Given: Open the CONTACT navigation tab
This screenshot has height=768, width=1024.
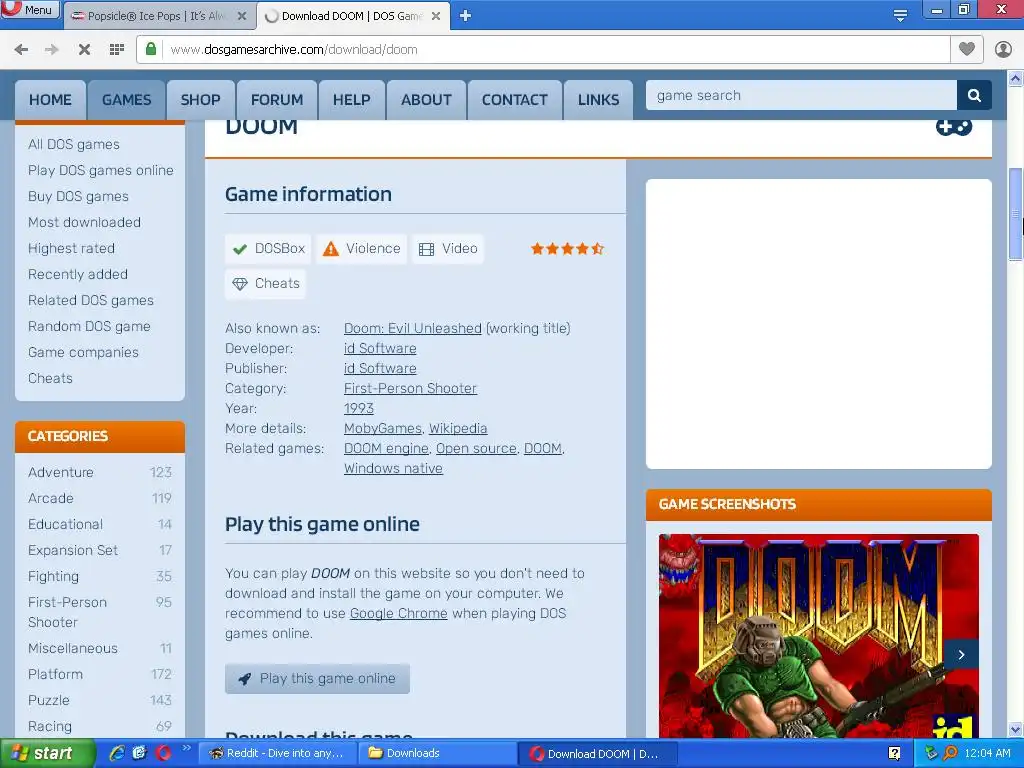Looking at the screenshot, I should (515, 100).
